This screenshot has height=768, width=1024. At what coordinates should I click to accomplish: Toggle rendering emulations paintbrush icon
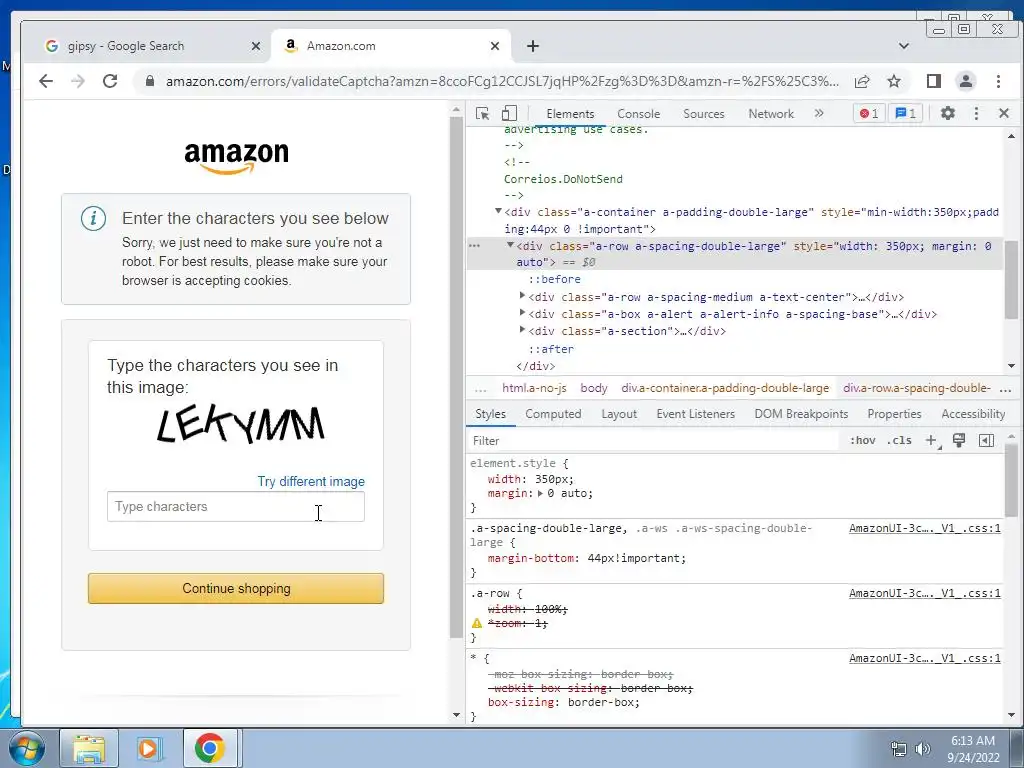tap(959, 441)
